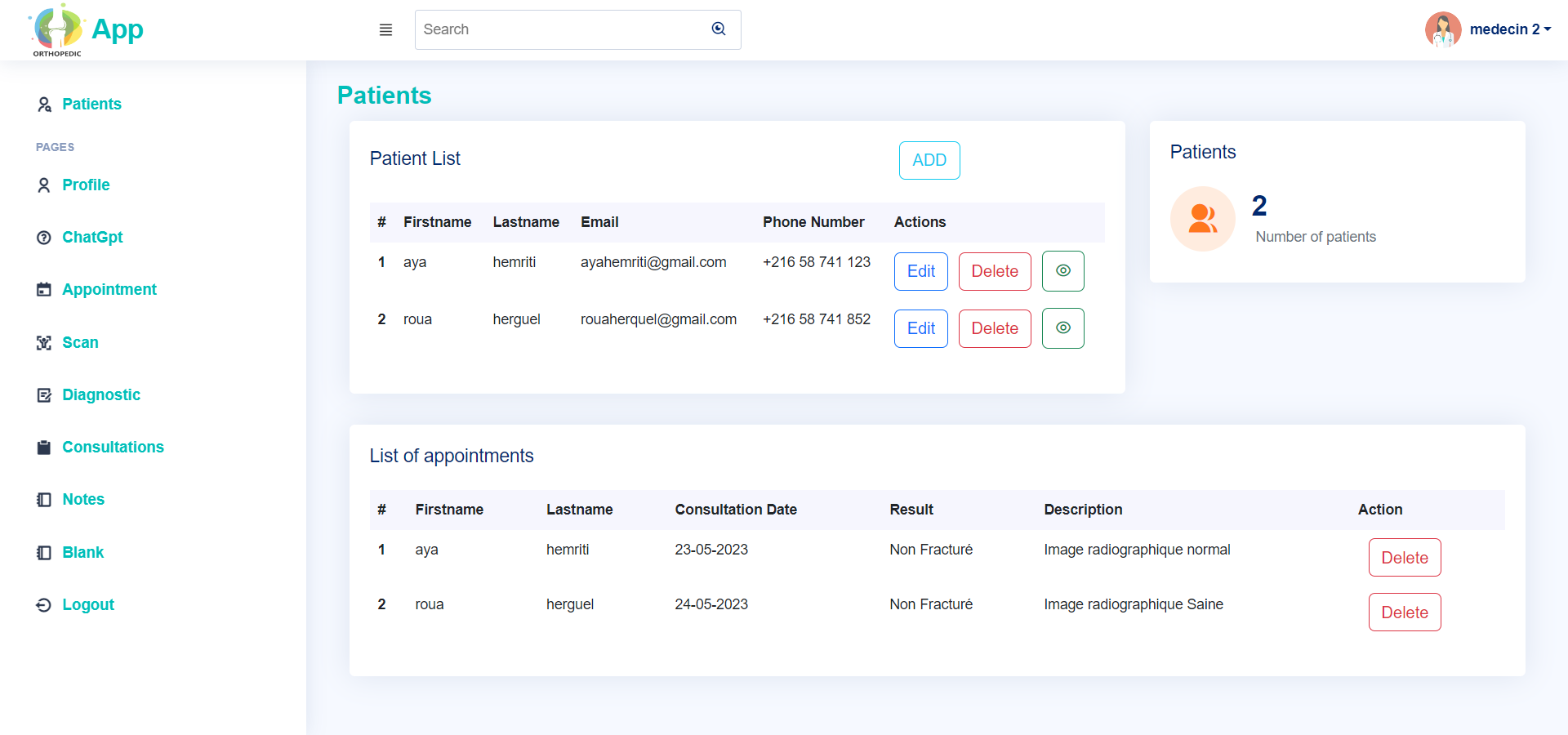The image size is (1568, 735).
Task: Click into the Search input field
Action: (563, 29)
